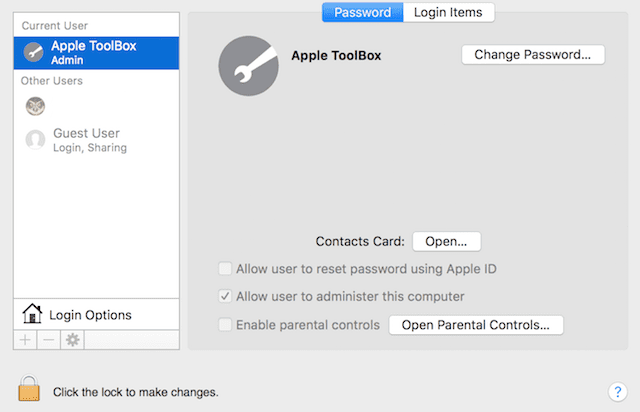This screenshot has height=412, width=640.
Task: Toggle Allow user to reset password using Apple ID
Action: 225,269
